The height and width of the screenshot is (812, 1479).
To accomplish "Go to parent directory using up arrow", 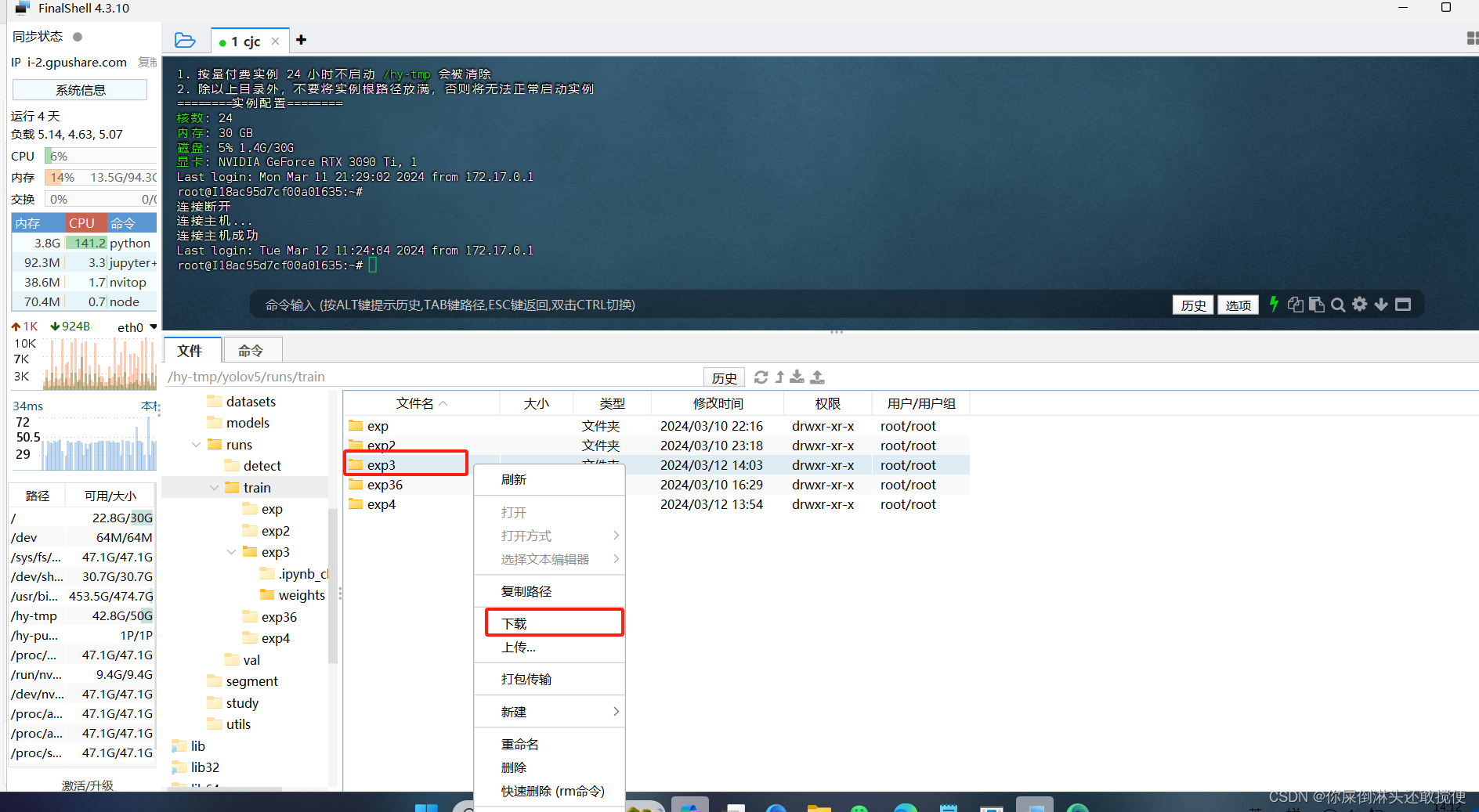I will [779, 377].
